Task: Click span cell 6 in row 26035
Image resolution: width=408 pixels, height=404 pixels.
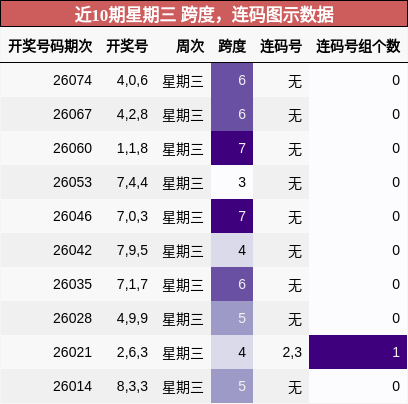Action: [x=232, y=284]
